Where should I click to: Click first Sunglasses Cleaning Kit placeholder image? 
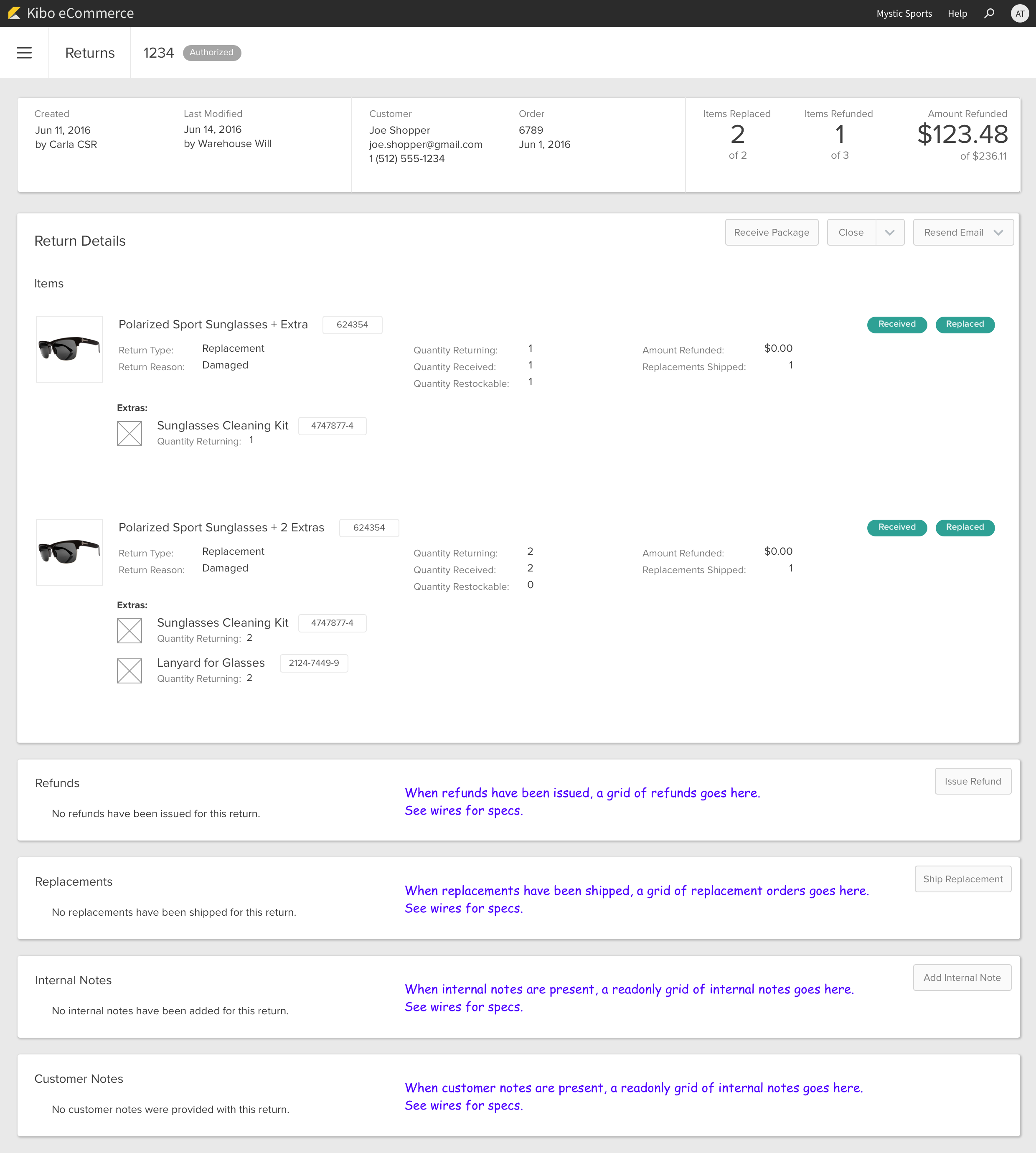[x=129, y=434]
